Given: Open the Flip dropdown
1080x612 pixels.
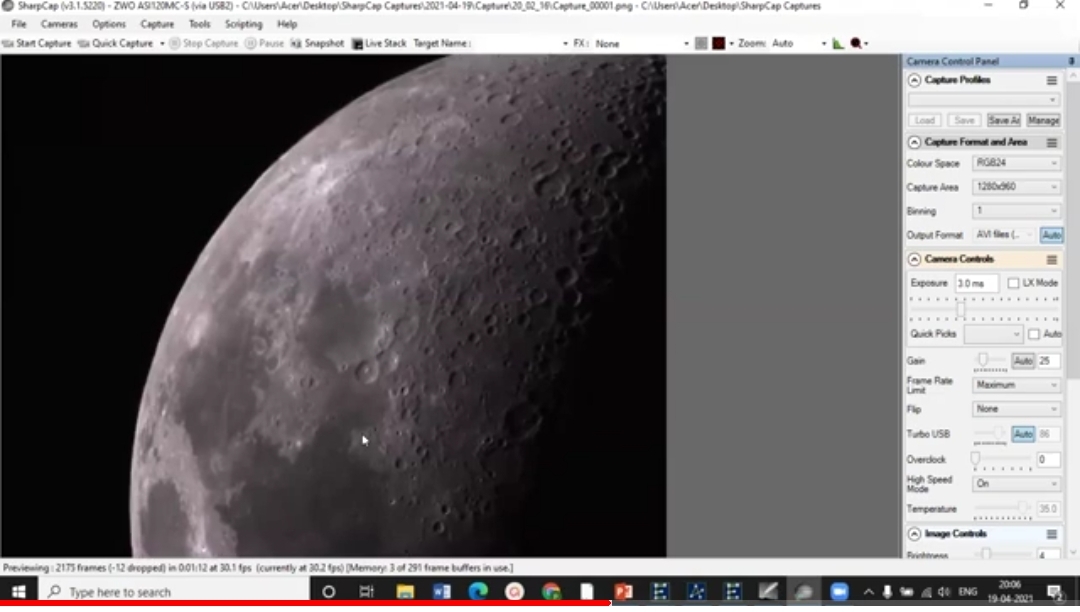Looking at the screenshot, I should pyautogui.click(x=1016, y=409).
